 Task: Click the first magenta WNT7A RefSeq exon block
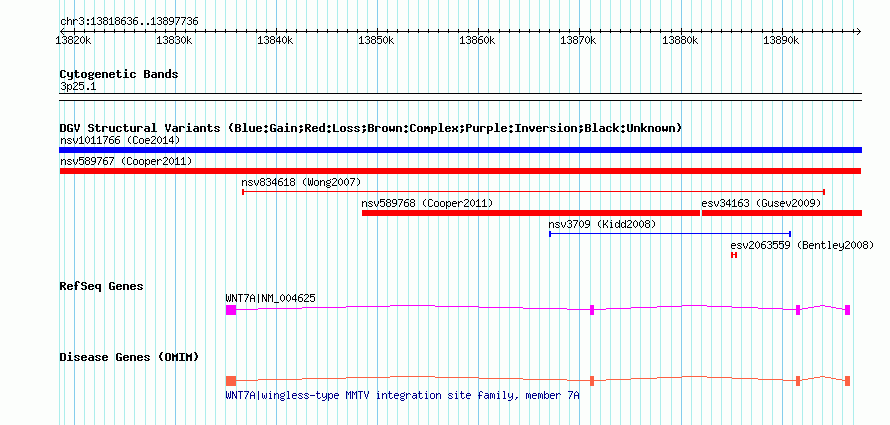[x=230, y=310]
